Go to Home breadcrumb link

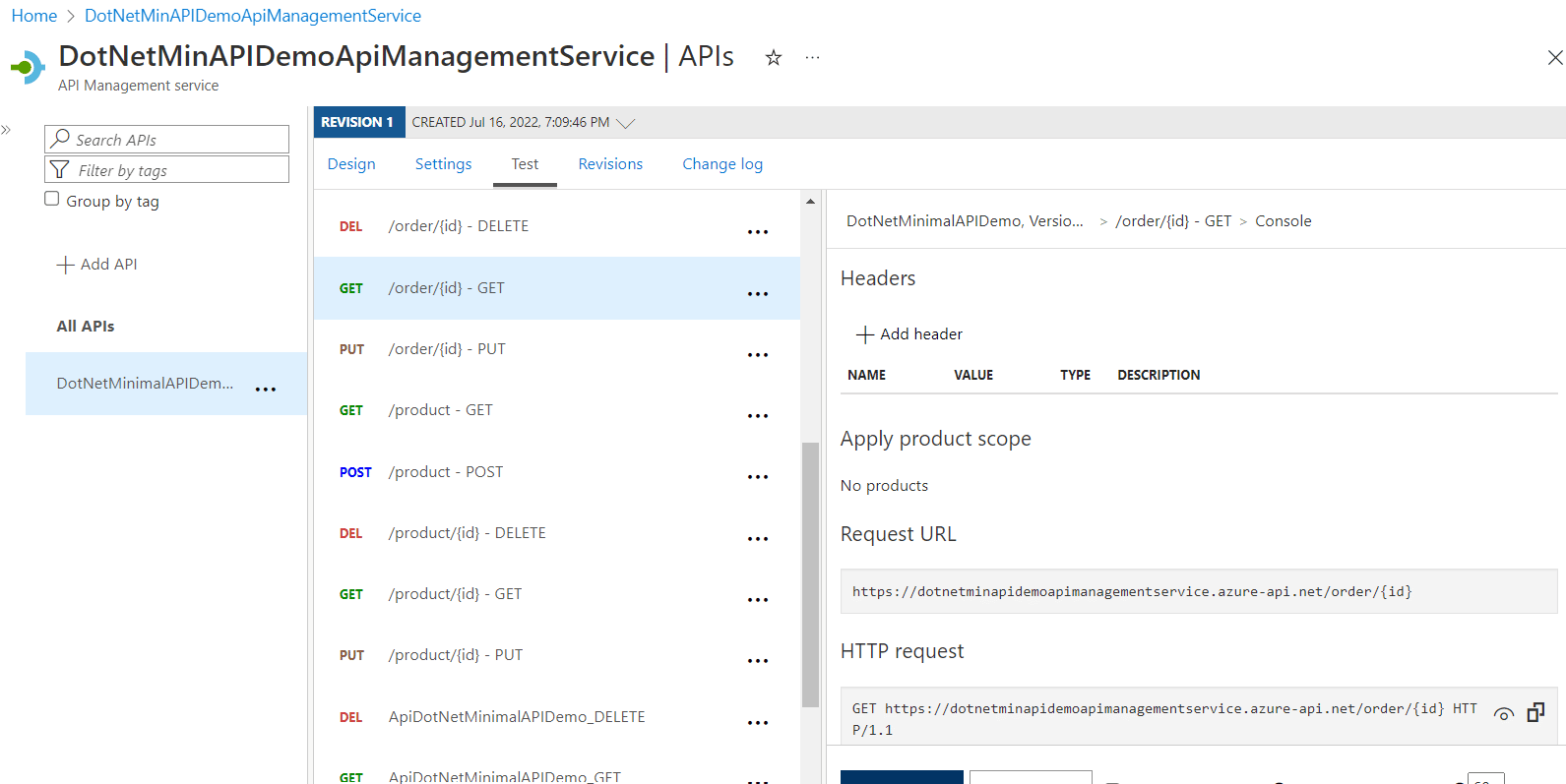point(34,16)
